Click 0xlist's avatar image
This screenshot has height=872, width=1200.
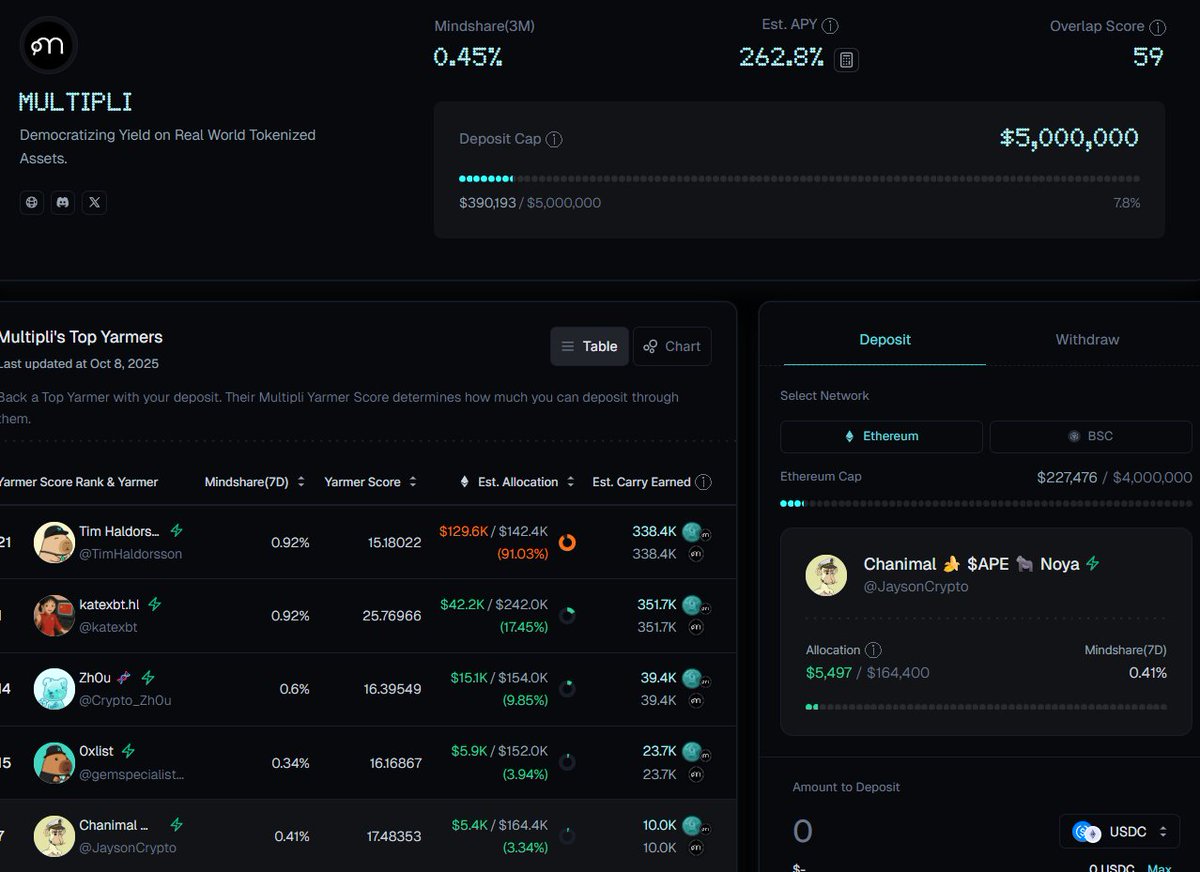(x=54, y=763)
